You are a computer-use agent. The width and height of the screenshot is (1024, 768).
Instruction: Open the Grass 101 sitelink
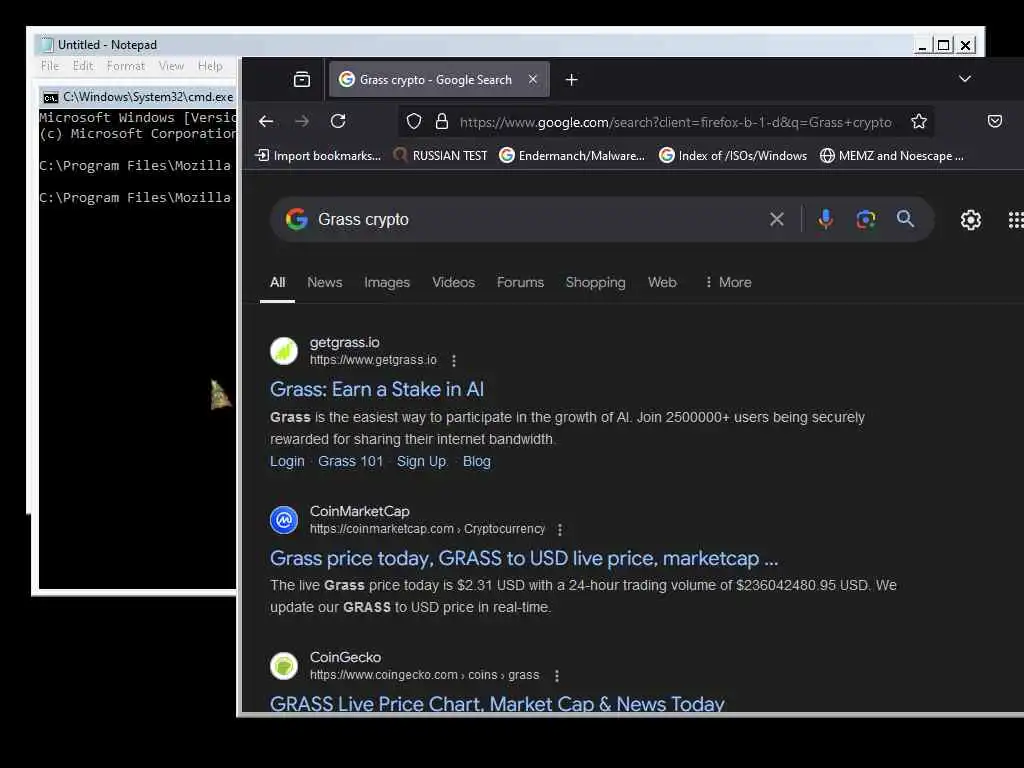coord(351,461)
